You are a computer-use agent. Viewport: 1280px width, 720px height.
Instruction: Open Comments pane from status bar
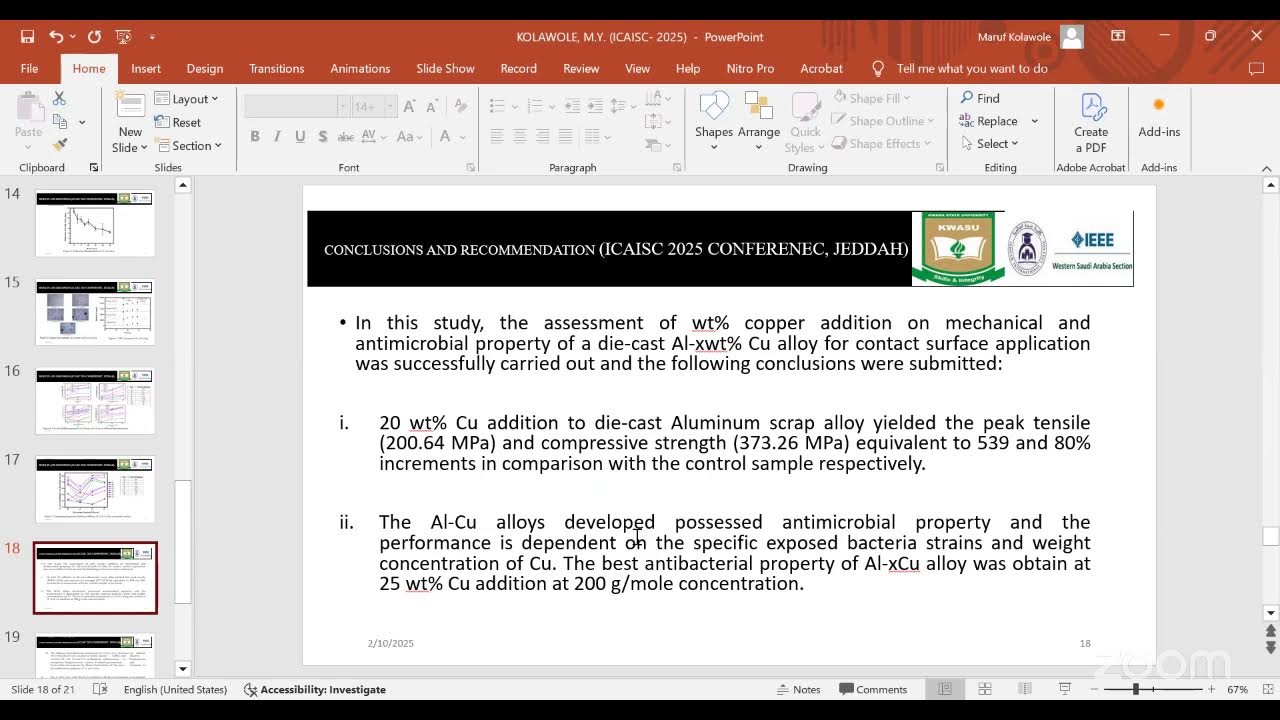point(873,689)
